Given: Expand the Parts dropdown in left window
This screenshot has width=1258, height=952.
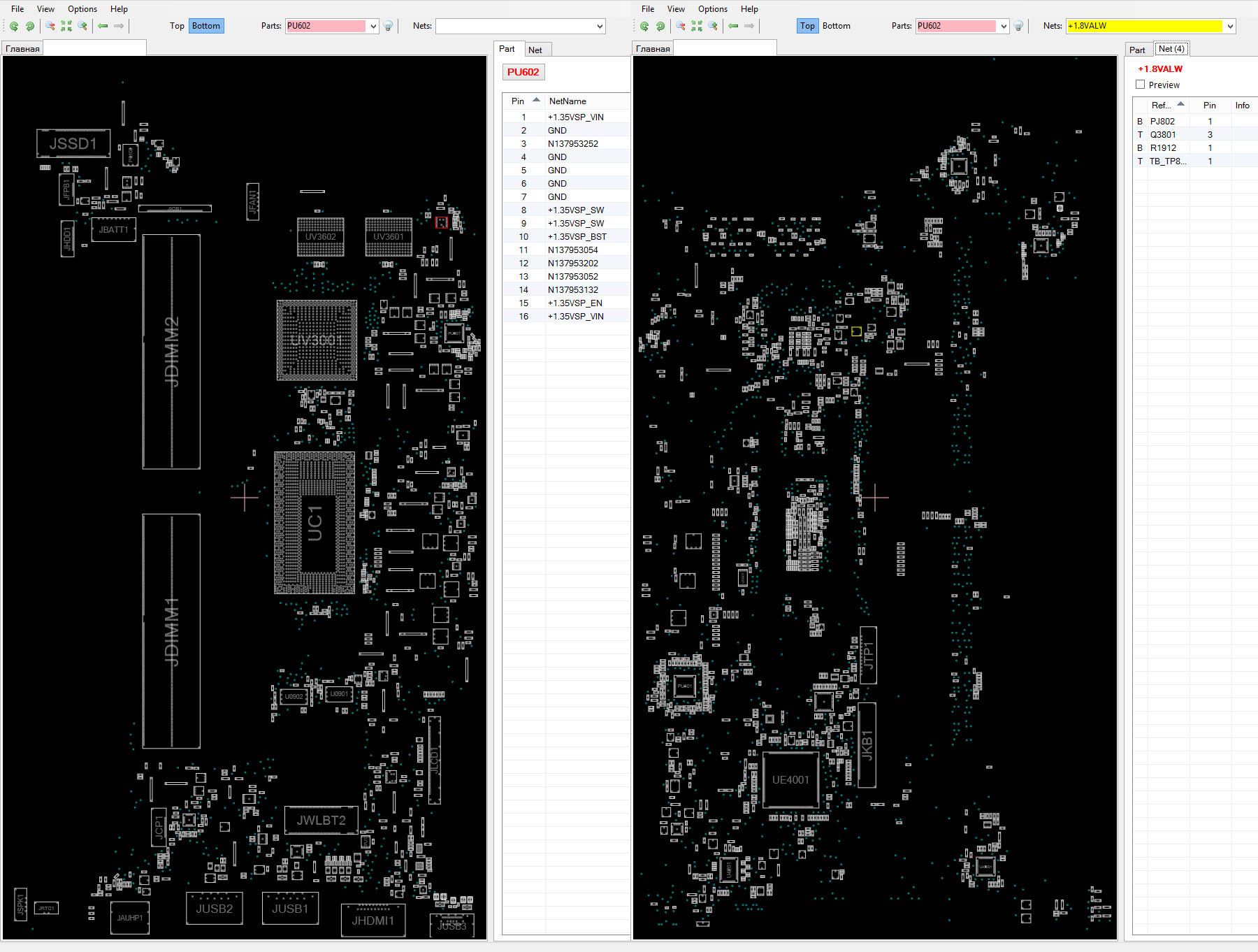Looking at the screenshot, I should pyautogui.click(x=373, y=27).
